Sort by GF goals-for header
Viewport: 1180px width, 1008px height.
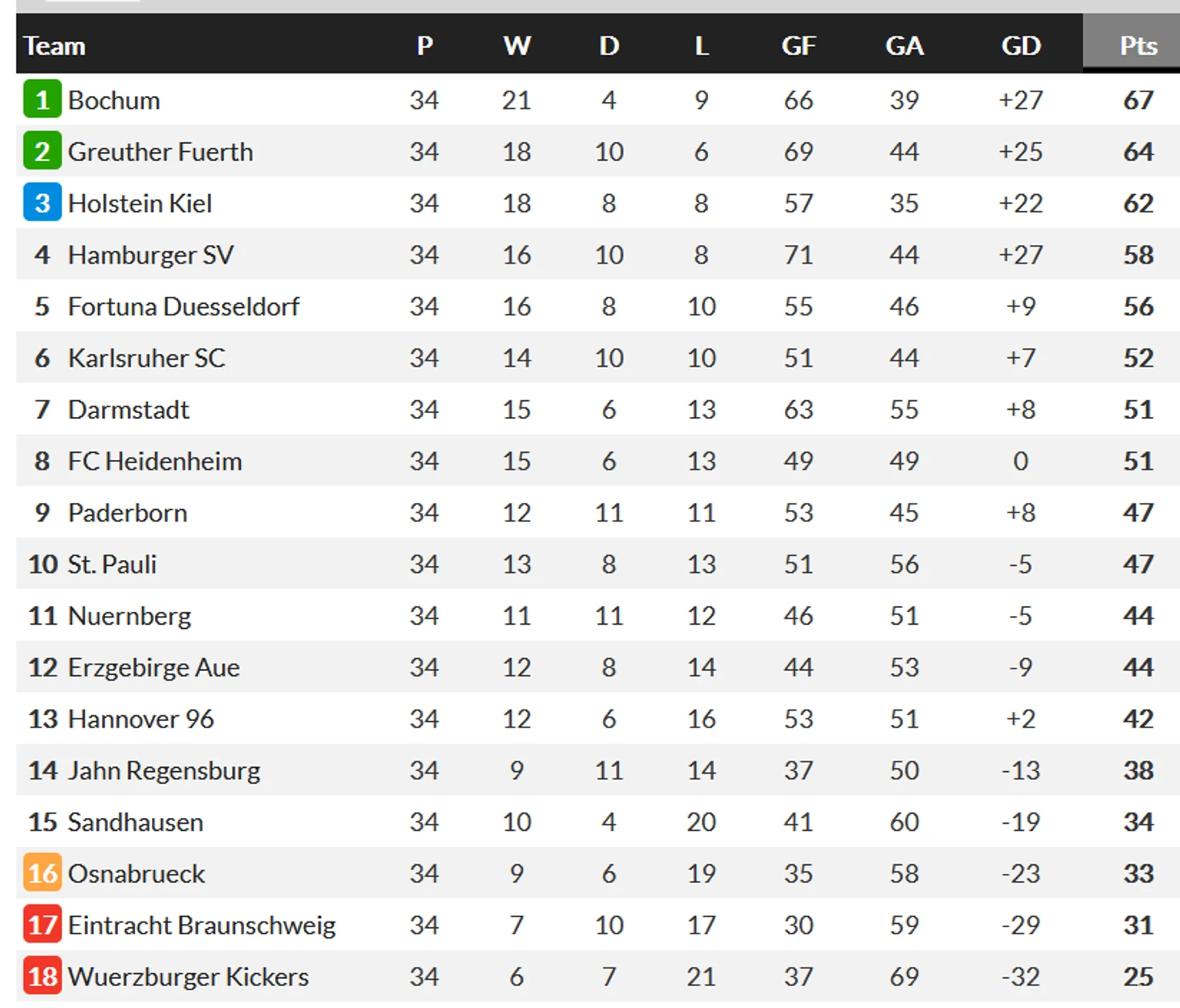coord(799,46)
